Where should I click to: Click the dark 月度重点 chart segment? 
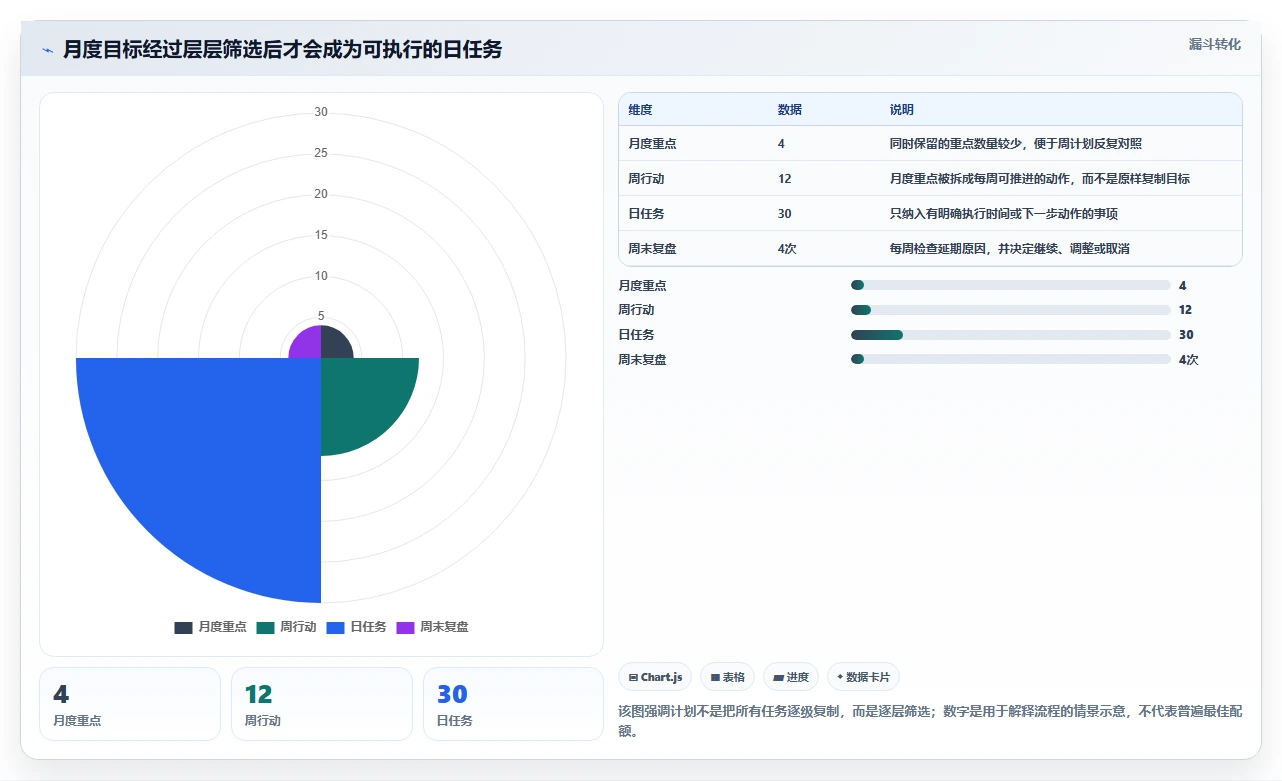[334, 345]
